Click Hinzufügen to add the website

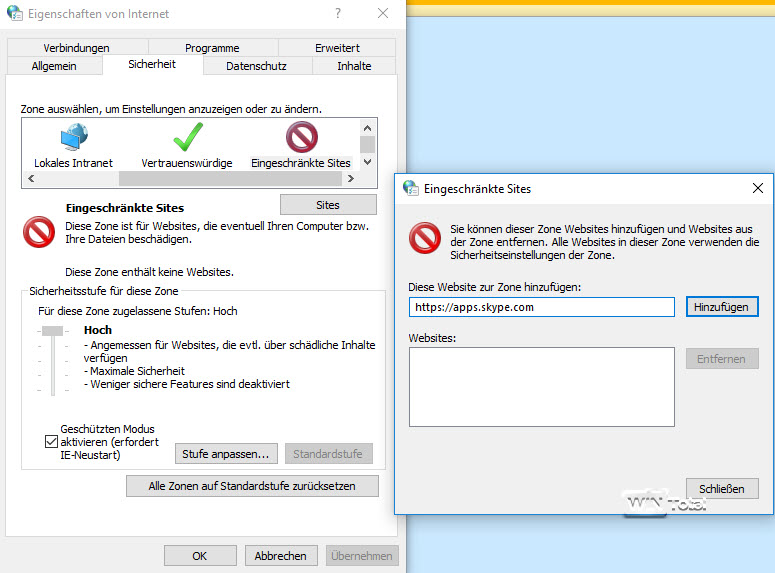[722, 307]
